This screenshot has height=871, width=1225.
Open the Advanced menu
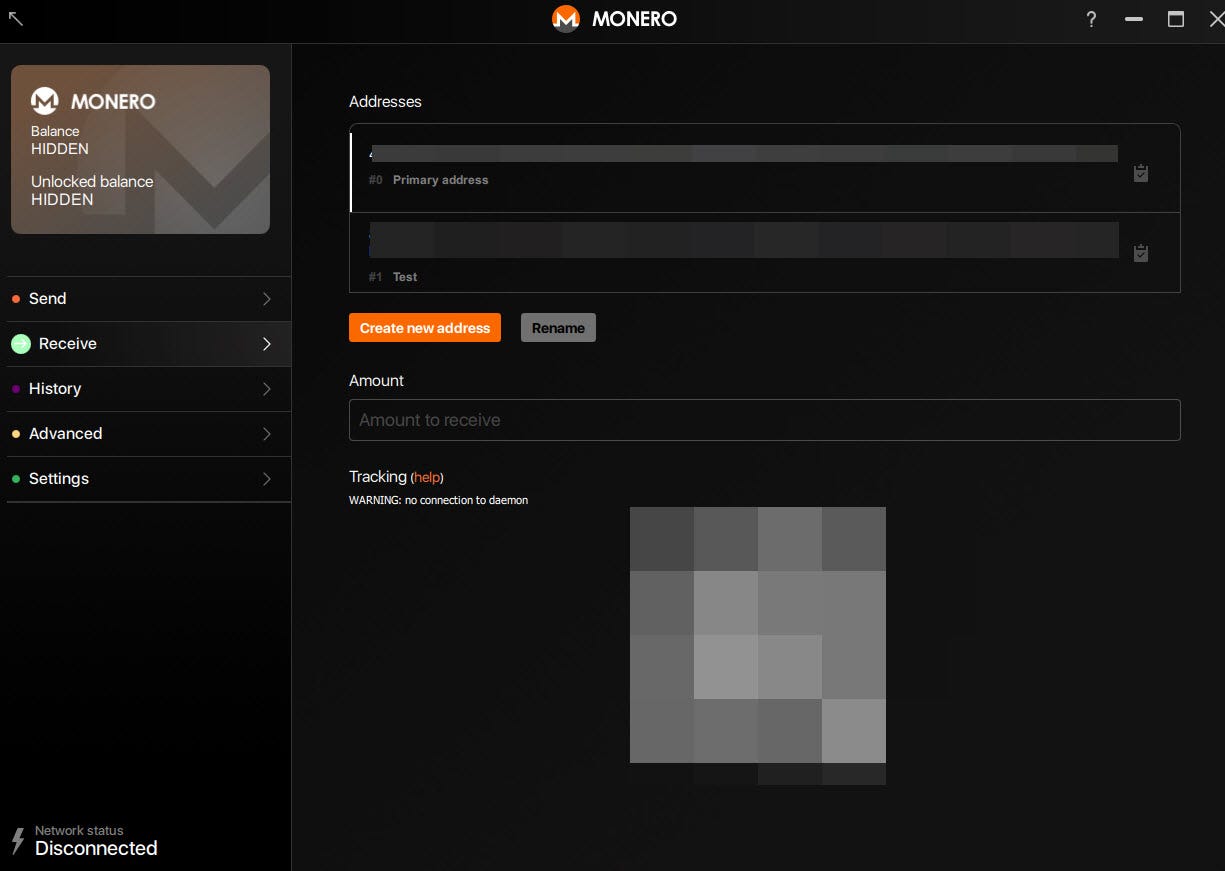tap(149, 434)
